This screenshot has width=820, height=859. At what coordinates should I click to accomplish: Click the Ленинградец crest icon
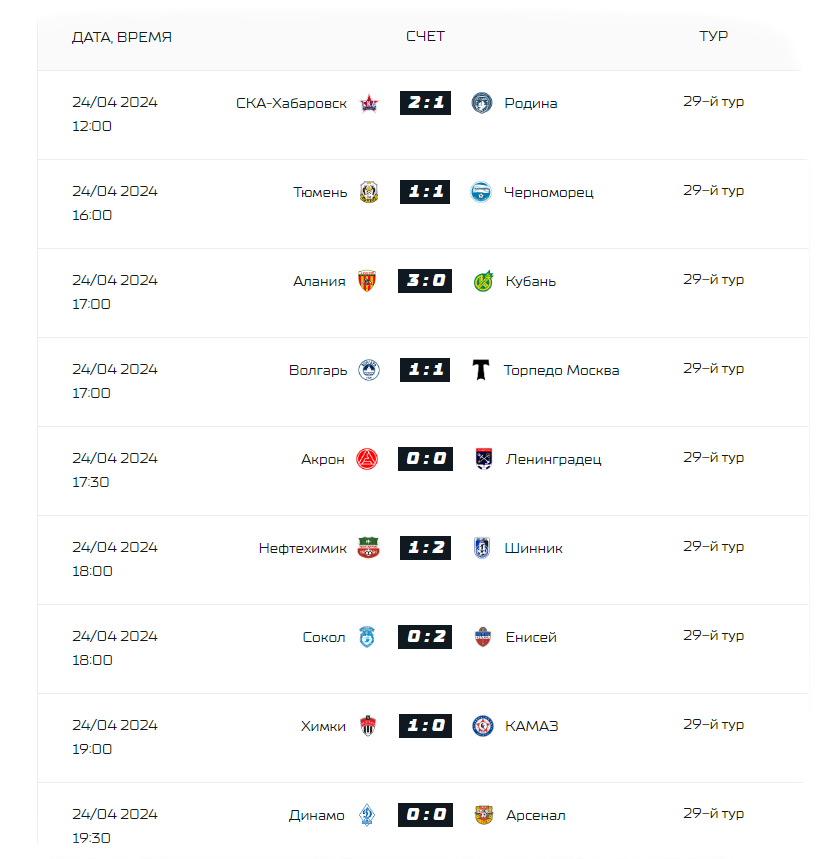[x=483, y=459]
